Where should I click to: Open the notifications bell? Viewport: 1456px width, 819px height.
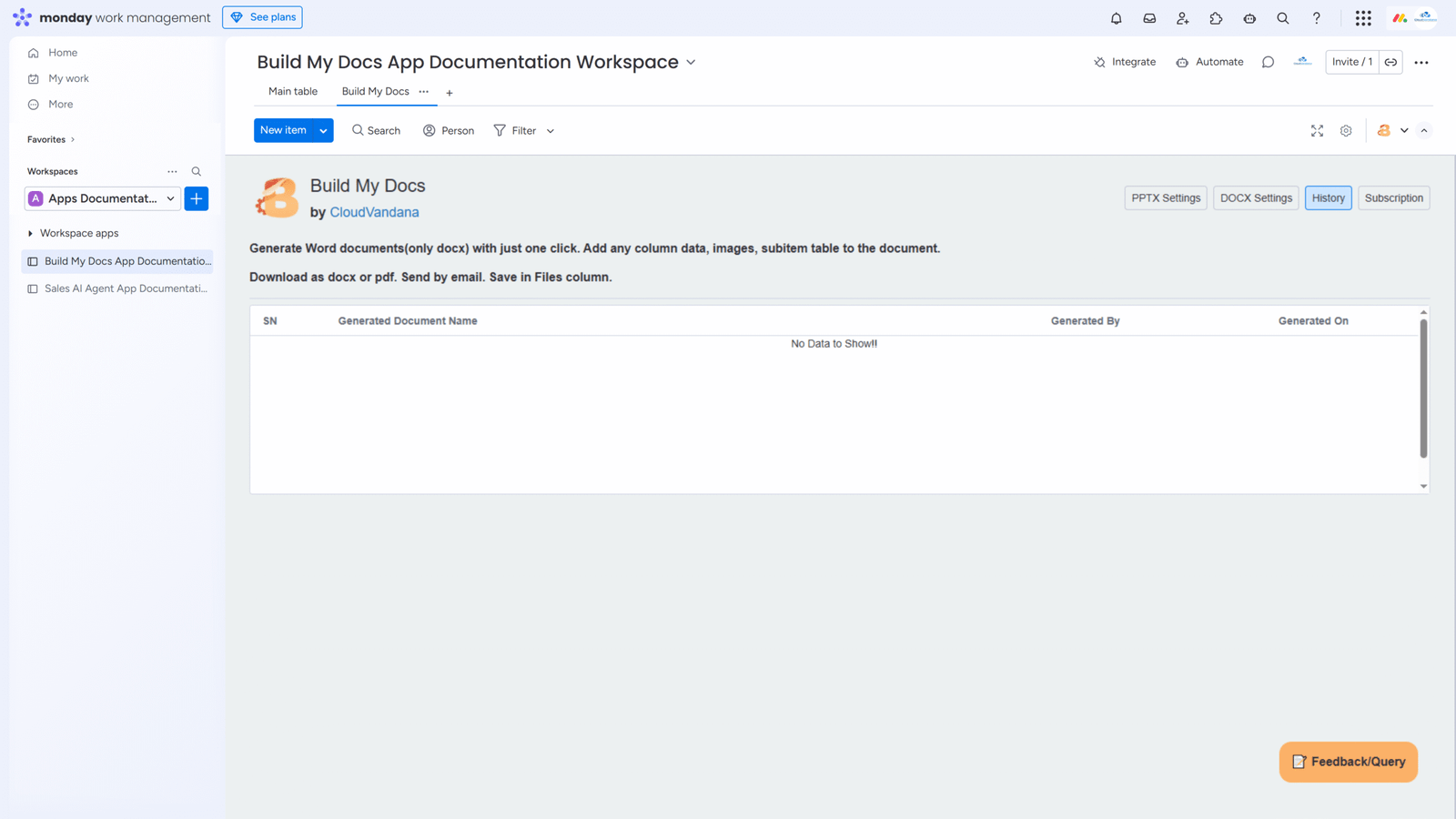[1116, 18]
